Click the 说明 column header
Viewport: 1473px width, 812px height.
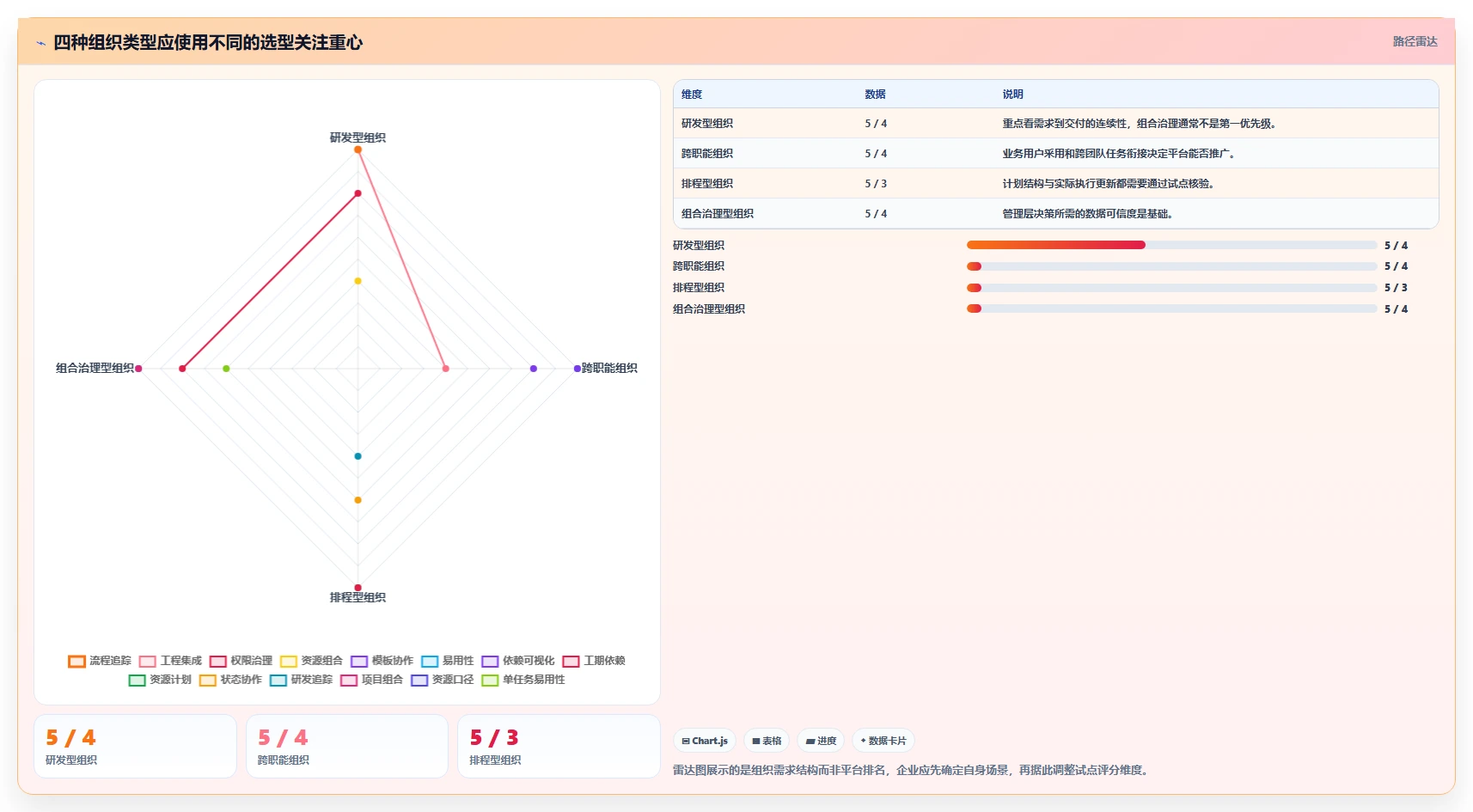coord(1012,95)
